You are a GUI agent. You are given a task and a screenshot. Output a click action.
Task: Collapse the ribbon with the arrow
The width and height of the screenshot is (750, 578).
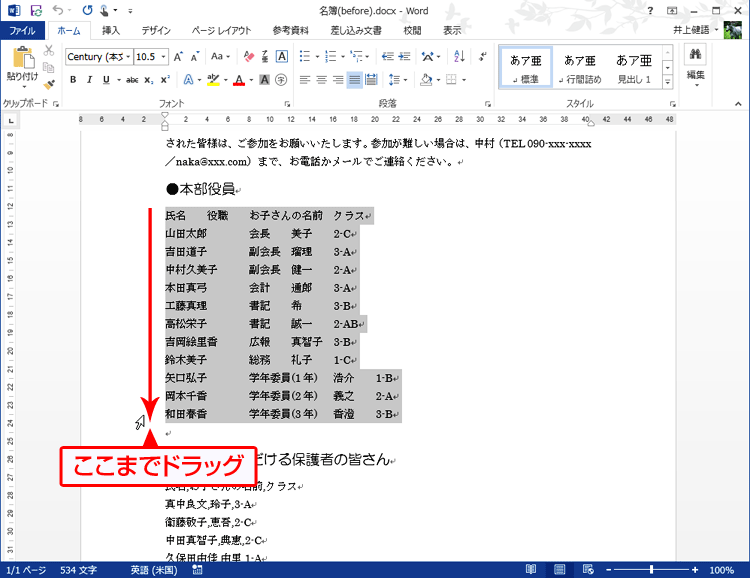click(x=738, y=103)
